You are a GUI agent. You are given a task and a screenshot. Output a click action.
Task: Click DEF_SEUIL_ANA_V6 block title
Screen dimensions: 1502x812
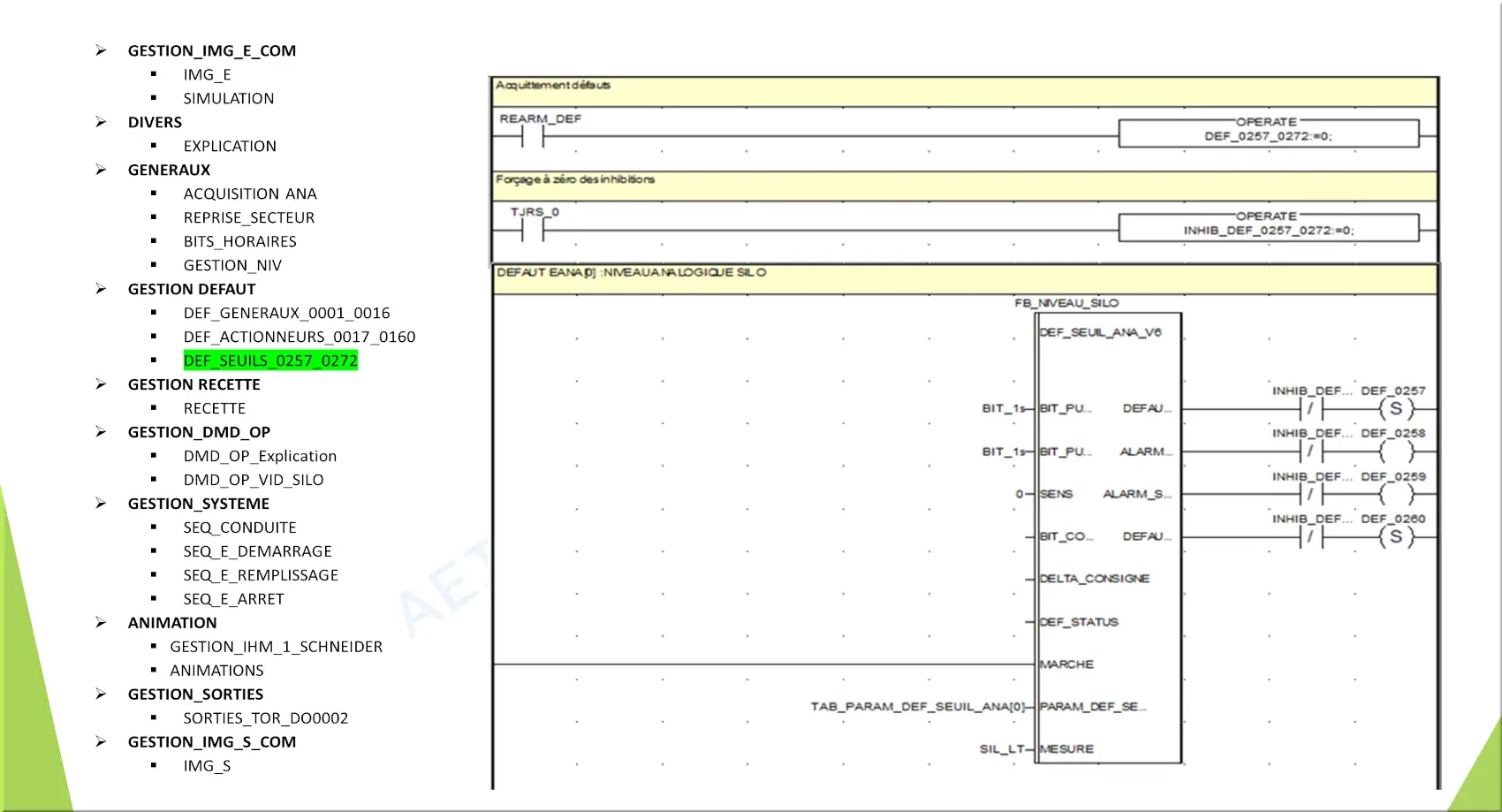[1100, 332]
